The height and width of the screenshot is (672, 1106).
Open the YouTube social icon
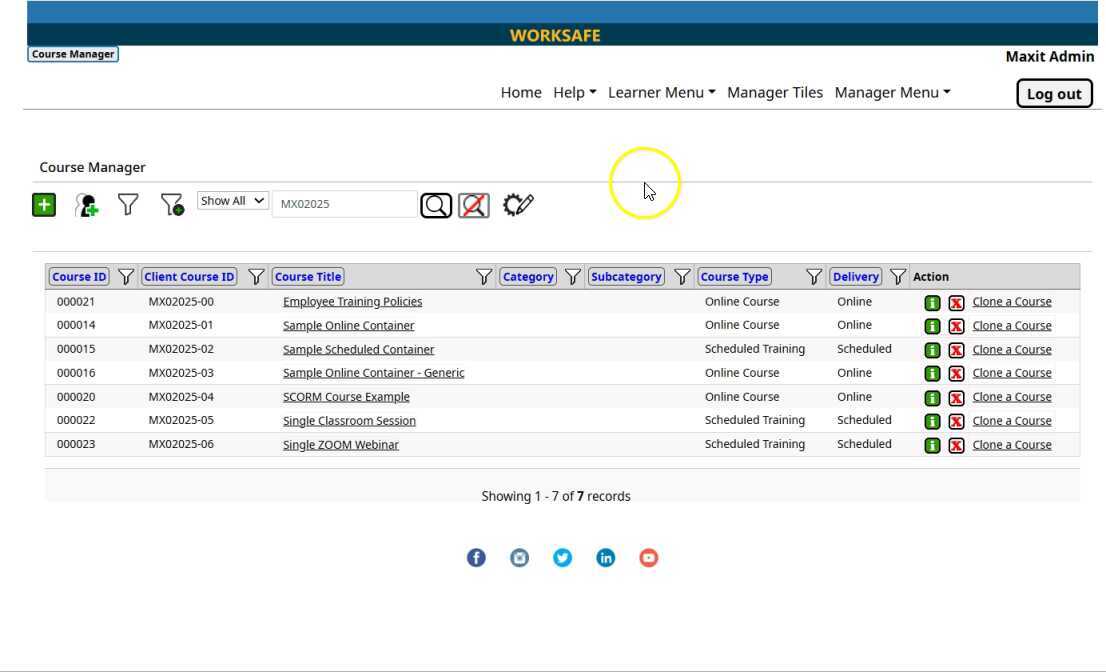(649, 558)
